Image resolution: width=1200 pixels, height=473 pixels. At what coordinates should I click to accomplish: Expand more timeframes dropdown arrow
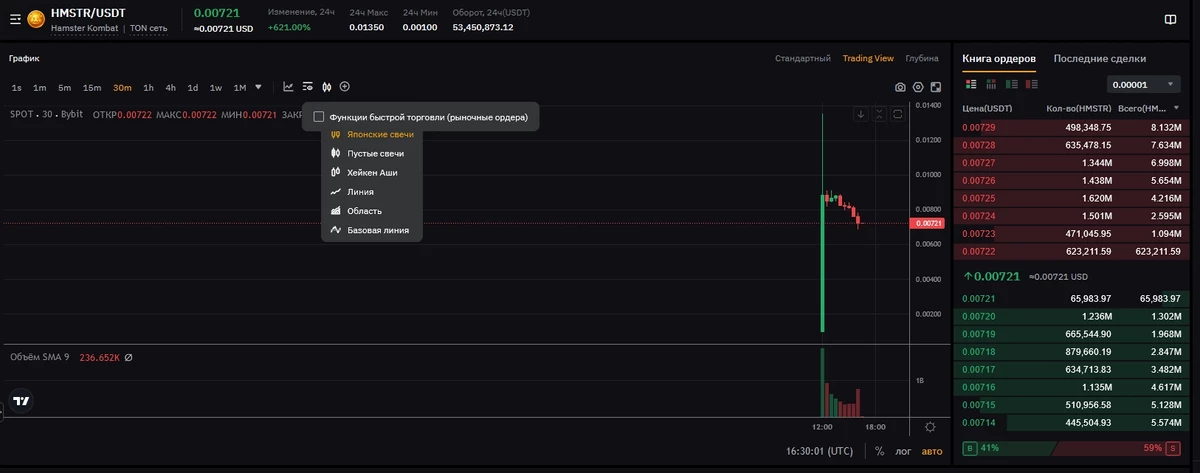click(259, 87)
